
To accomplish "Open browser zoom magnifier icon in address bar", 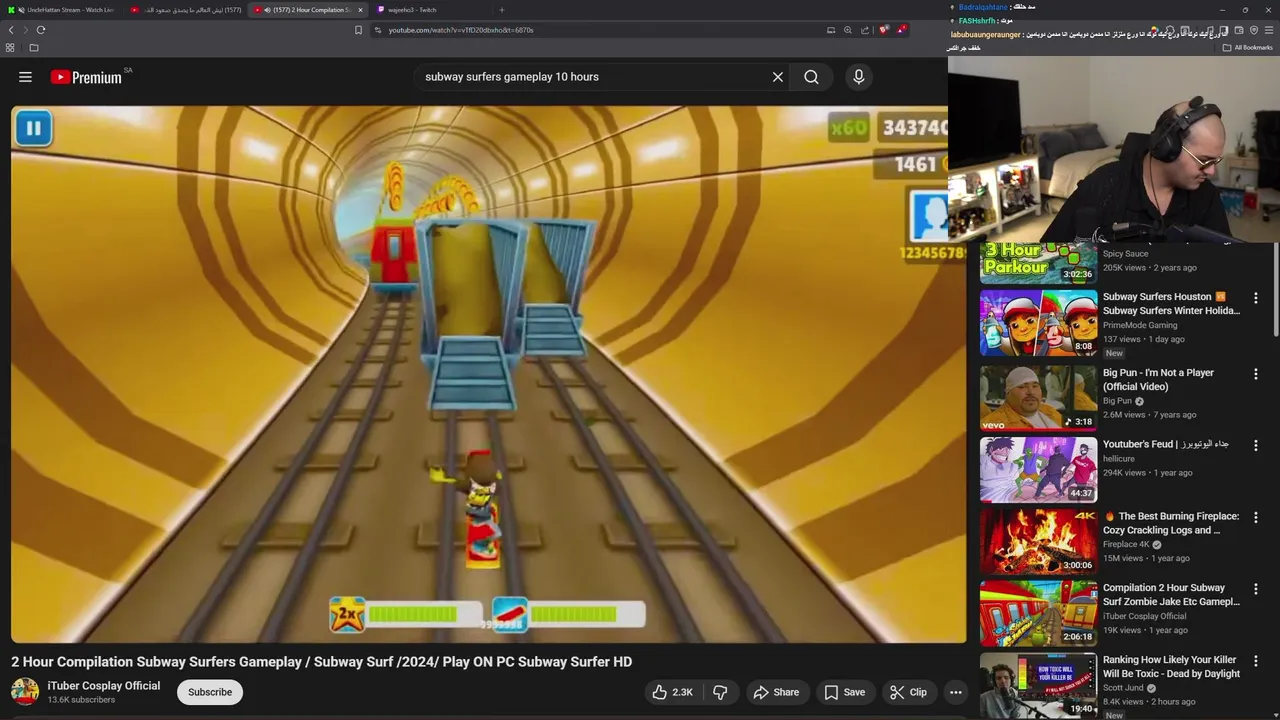I will pyautogui.click(x=847, y=30).
